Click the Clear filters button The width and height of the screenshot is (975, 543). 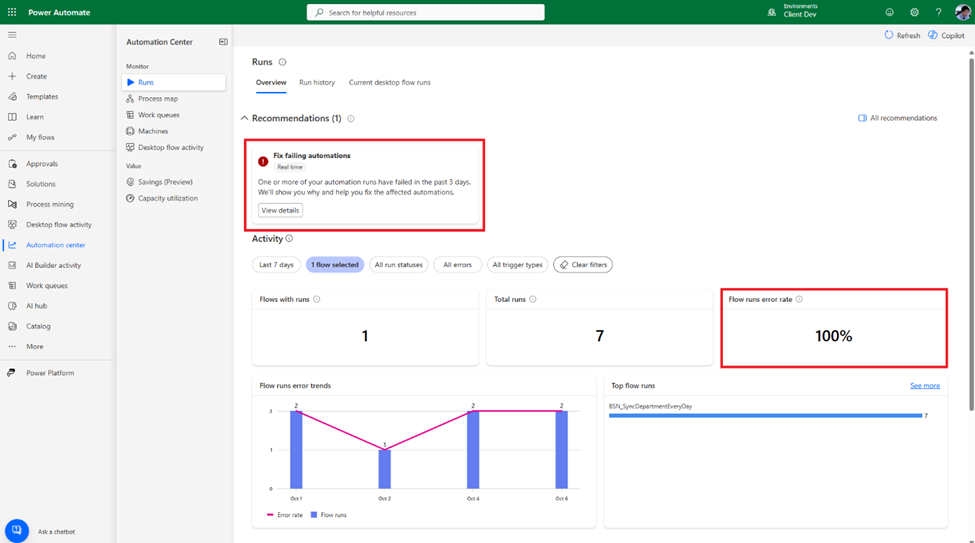(583, 265)
